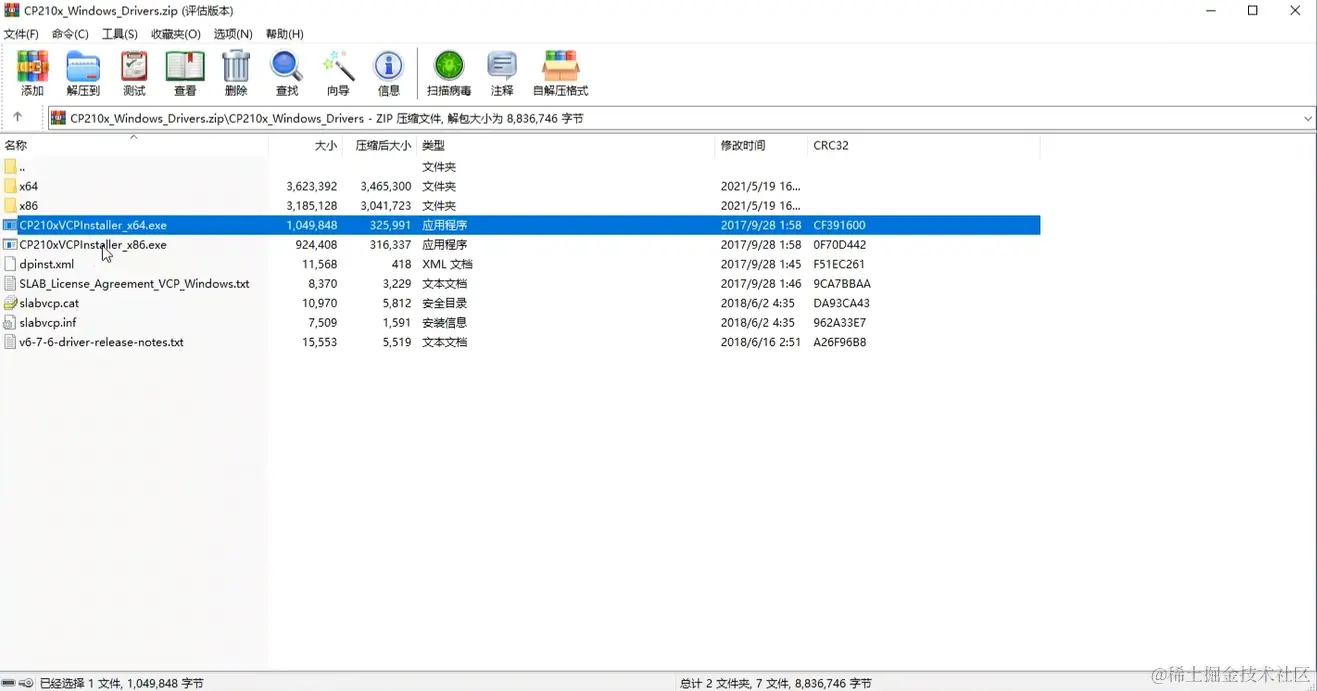This screenshot has width=1317, height=691.
Task: Select the slabvcp.inf setup file
Action: pos(50,322)
